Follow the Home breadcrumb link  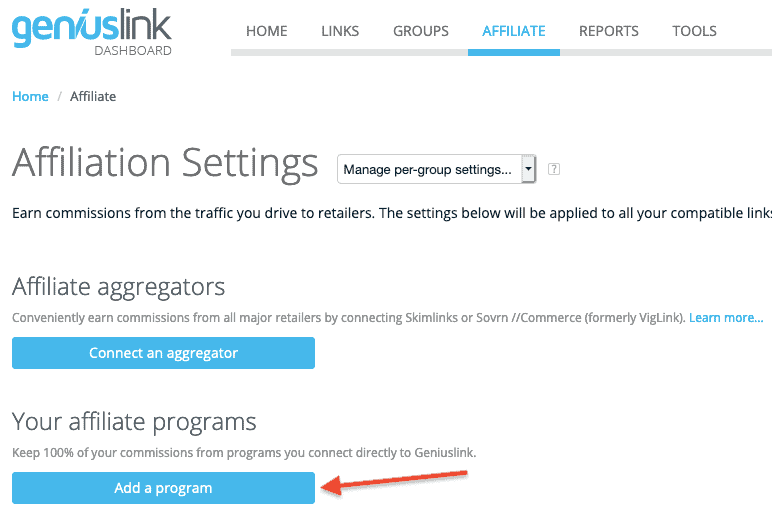tap(30, 96)
